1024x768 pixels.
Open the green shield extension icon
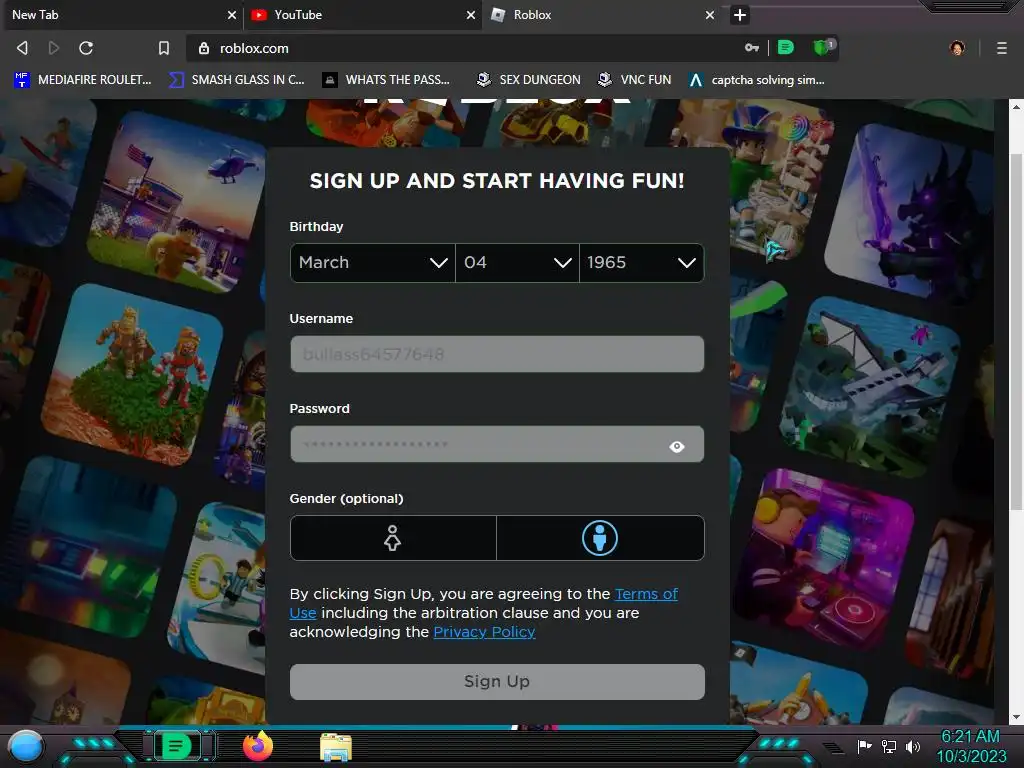click(x=822, y=47)
